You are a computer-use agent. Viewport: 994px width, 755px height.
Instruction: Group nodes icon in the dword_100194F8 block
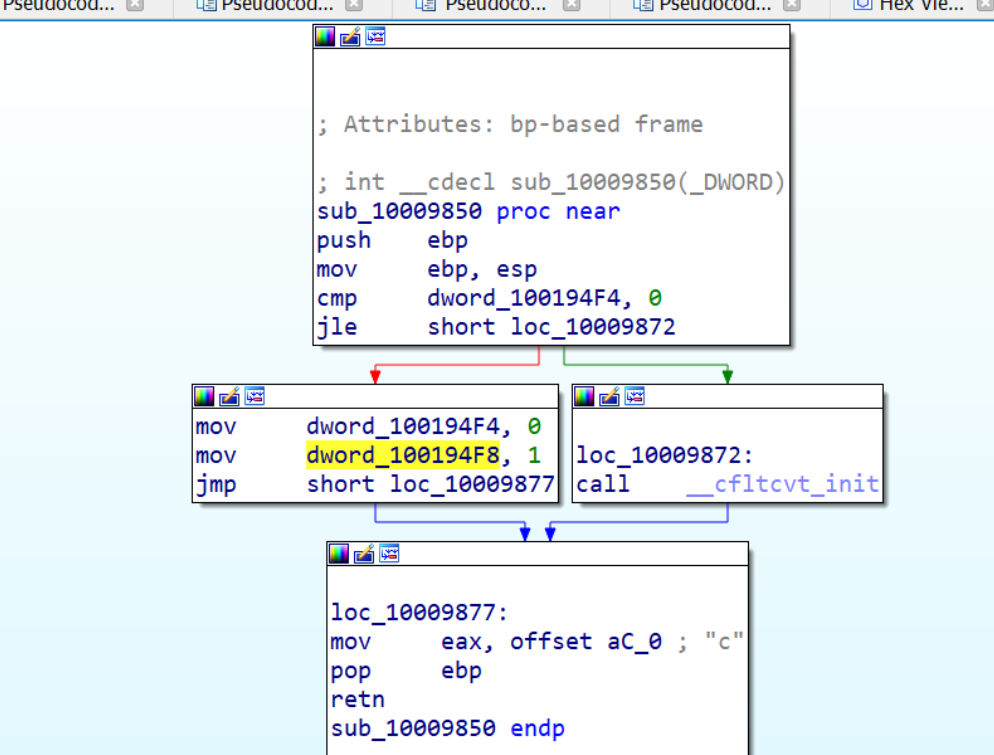(255, 397)
